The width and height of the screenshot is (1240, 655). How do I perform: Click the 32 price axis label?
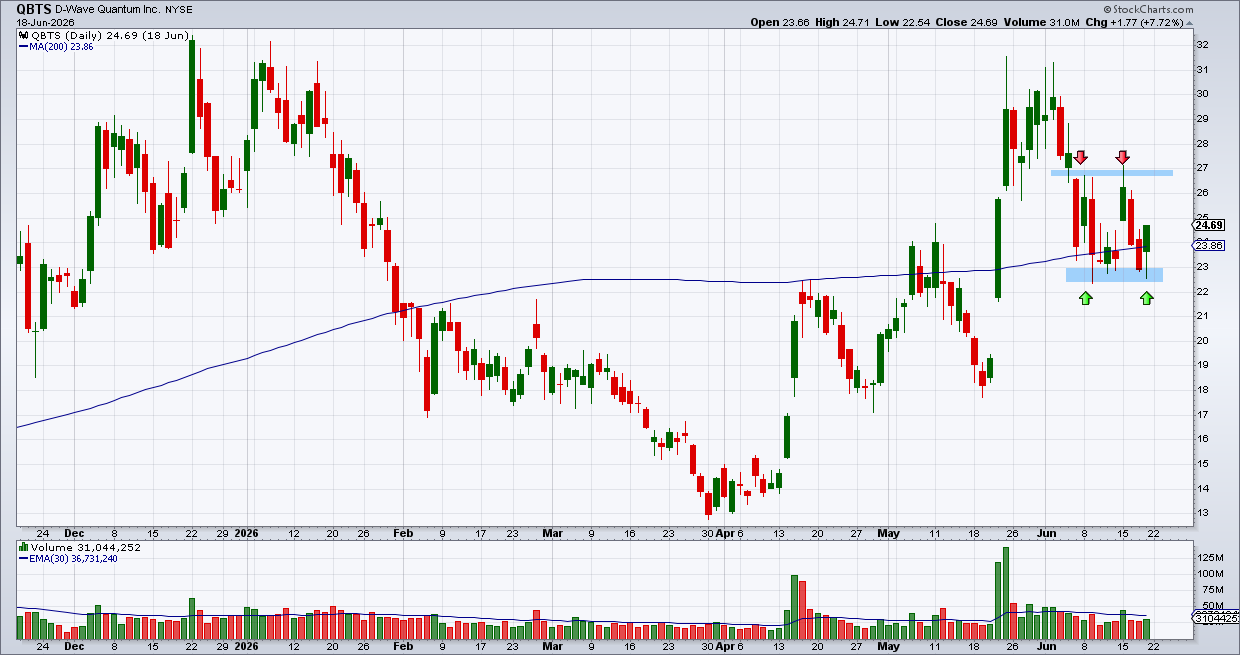tap(1203, 45)
